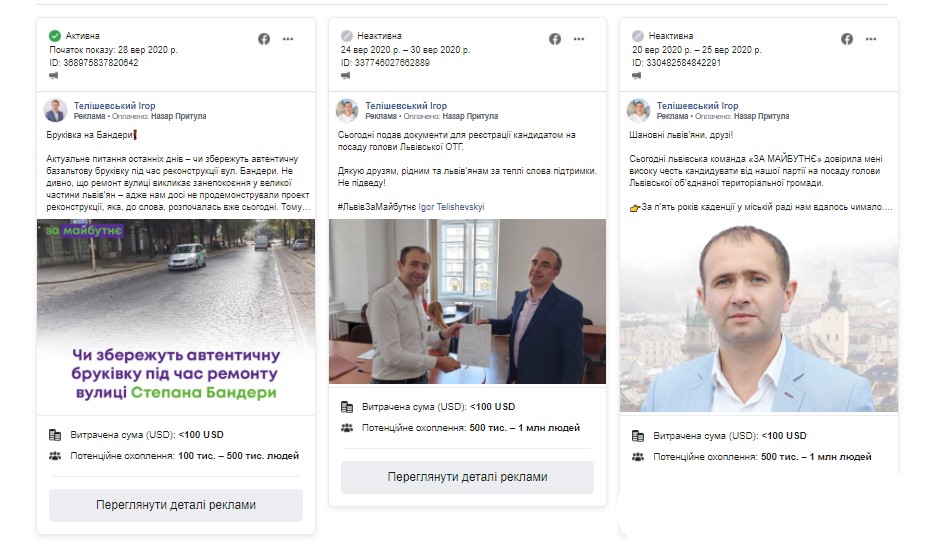Click the green Активна status checkmark icon

(55, 36)
